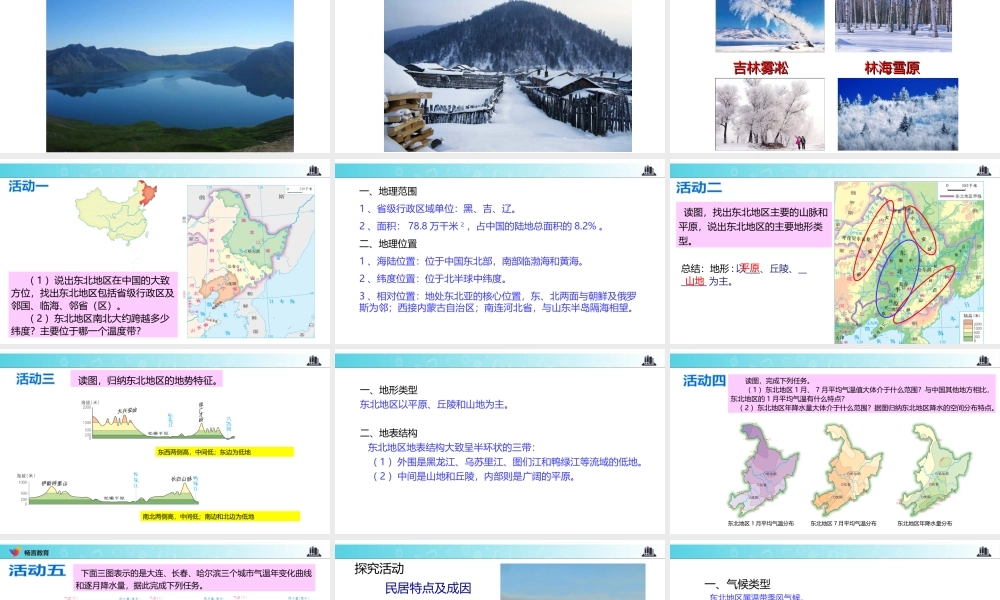Click the 民居特点及成因 subtitle
The image size is (1000, 600).
point(428,588)
